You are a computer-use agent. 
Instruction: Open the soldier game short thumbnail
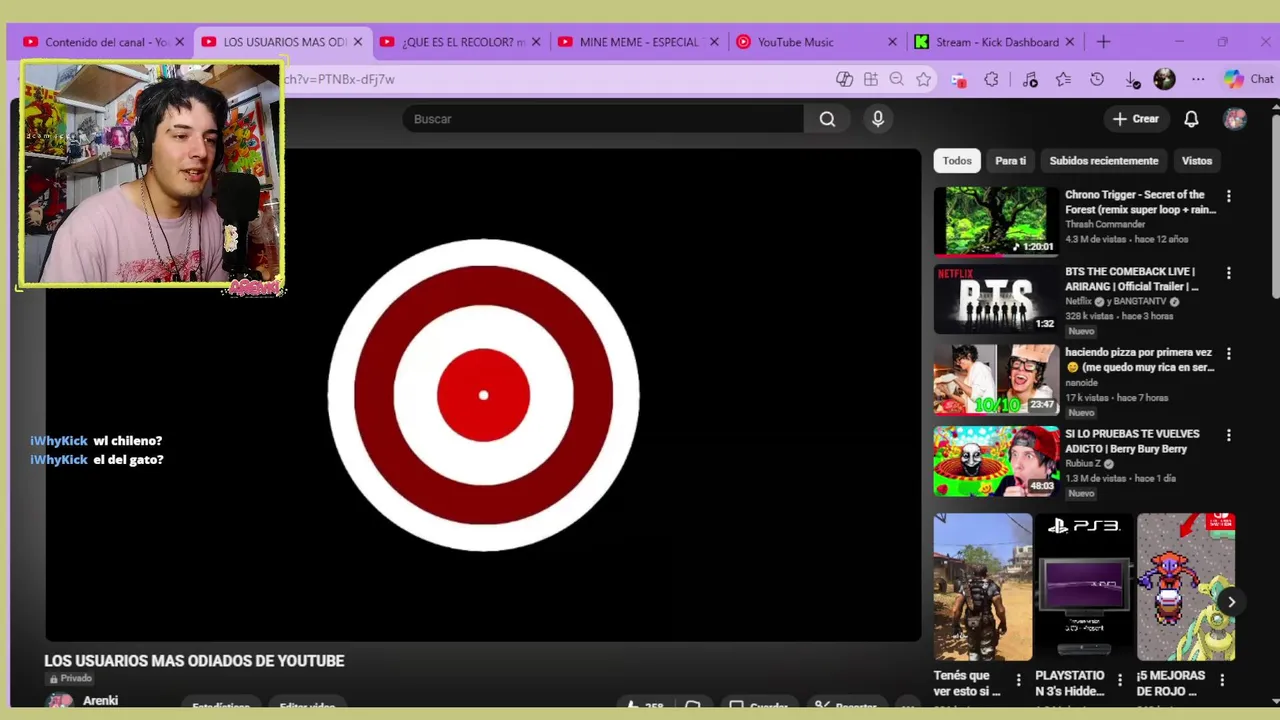983,587
